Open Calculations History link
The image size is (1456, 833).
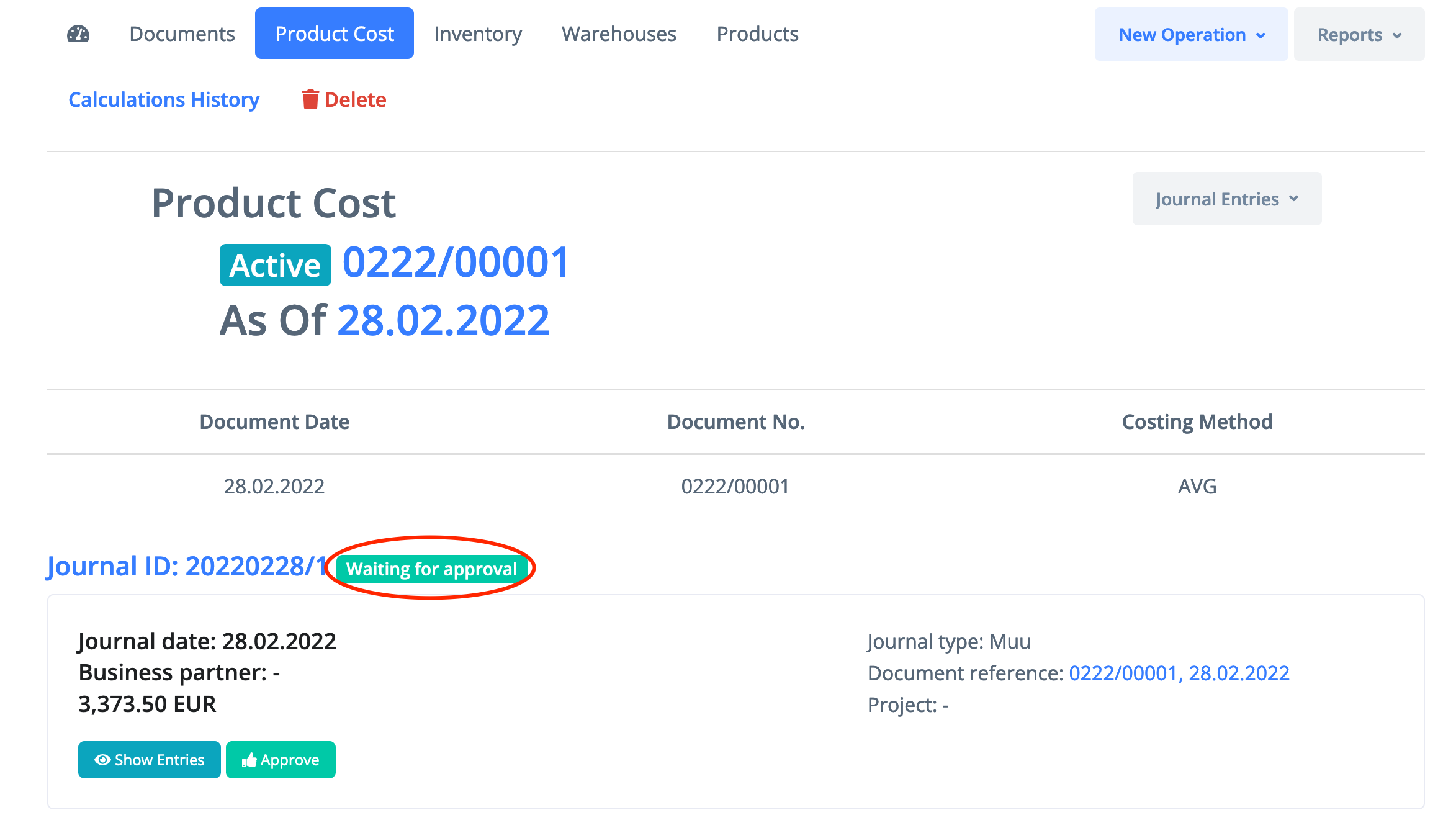[x=164, y=99]
